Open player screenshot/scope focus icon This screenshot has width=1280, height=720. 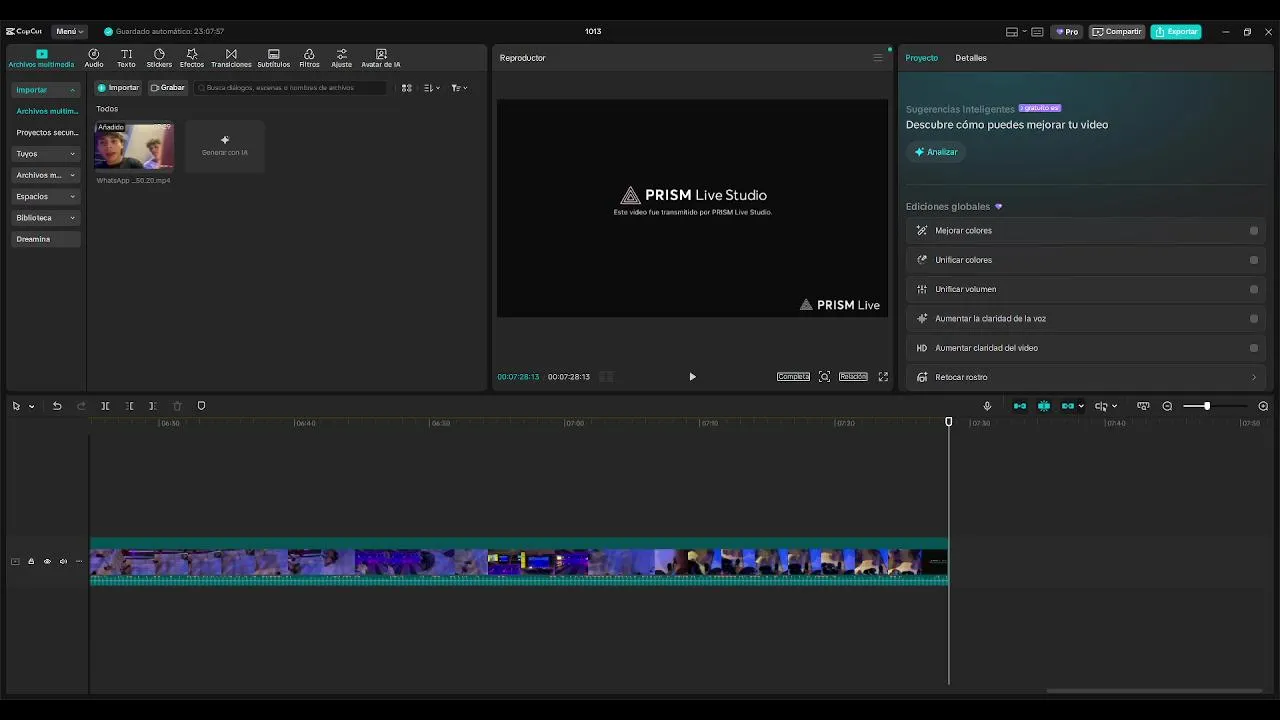824,377
